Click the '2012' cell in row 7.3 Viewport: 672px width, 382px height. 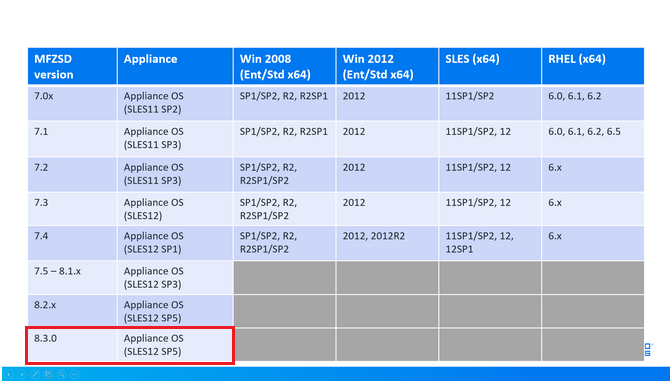coord(387,209)
